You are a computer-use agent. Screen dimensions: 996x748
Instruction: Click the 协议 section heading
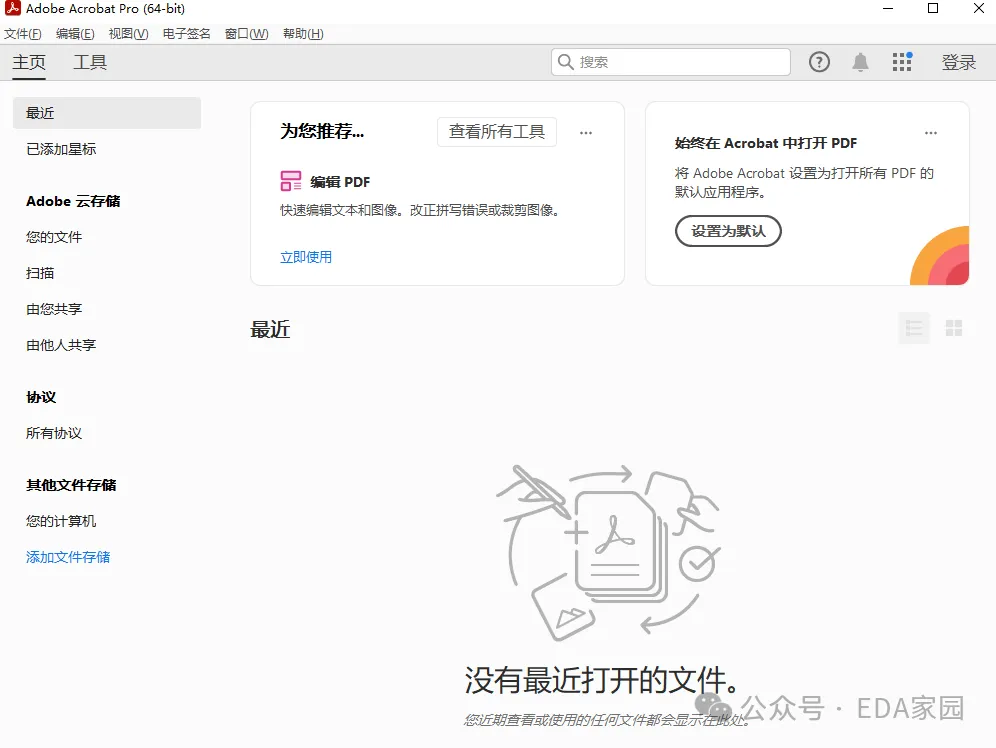(41, 397)
